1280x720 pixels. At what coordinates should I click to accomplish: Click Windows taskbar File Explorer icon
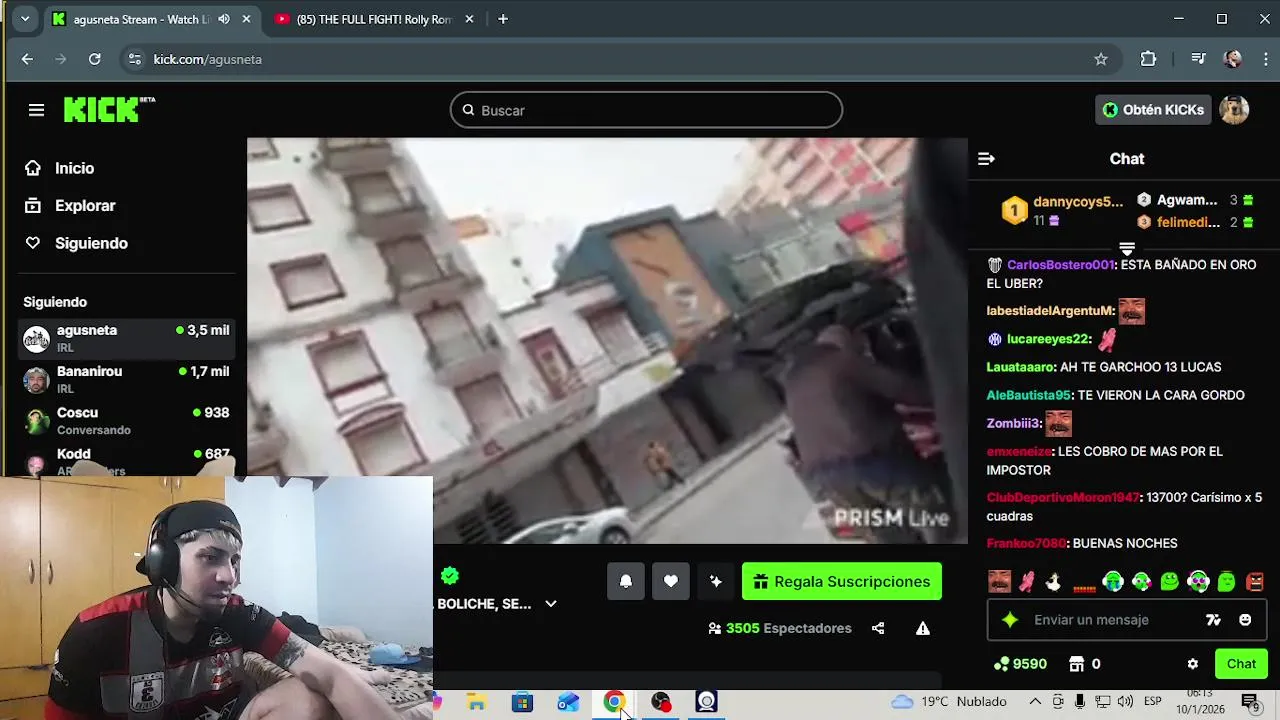tap(476, 702)
